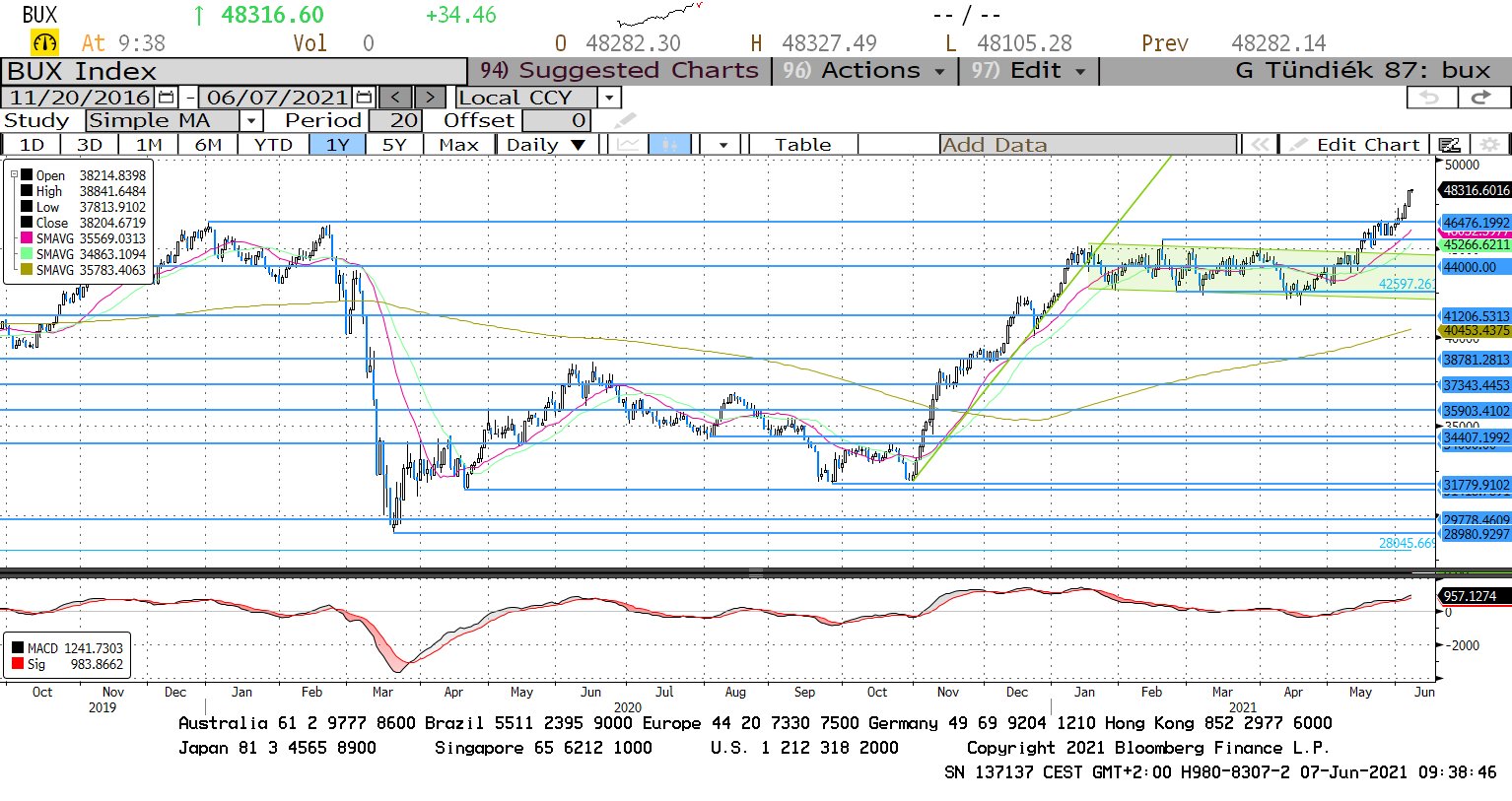Select the 1M range tab
This screenshot has width=1512, height=801.
point(149,145)
